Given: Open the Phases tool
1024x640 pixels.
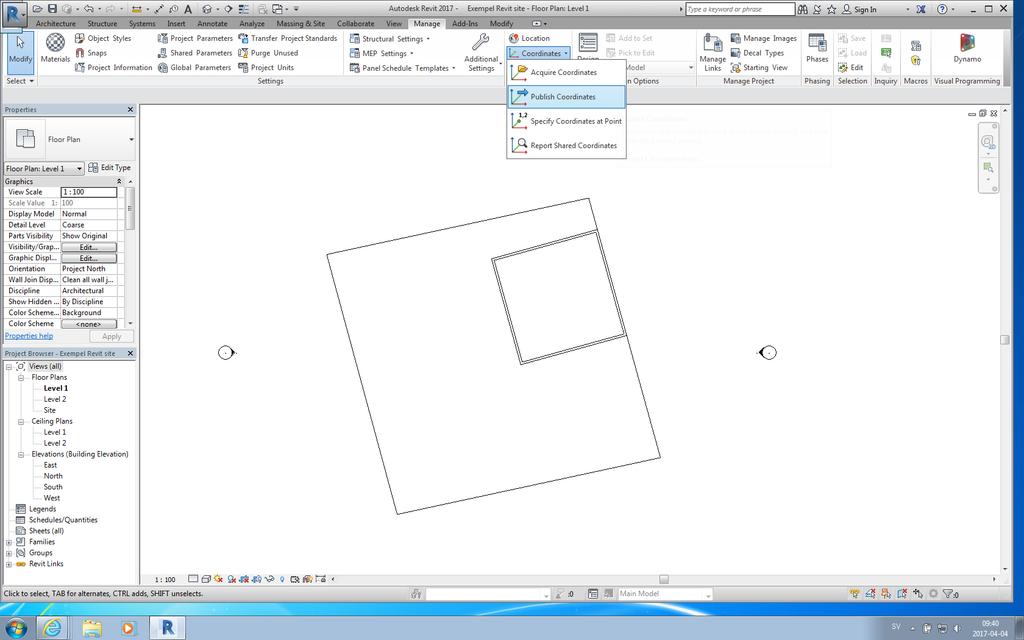Looking at the screenshot, I should point(817,48).
